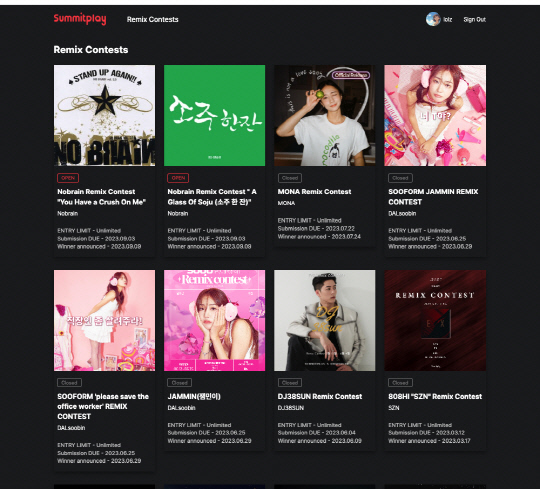Open Nobrain Remix Contest "You Have a Crush On Me" title
Screen dimensions: 540x489
click(102, 197)
